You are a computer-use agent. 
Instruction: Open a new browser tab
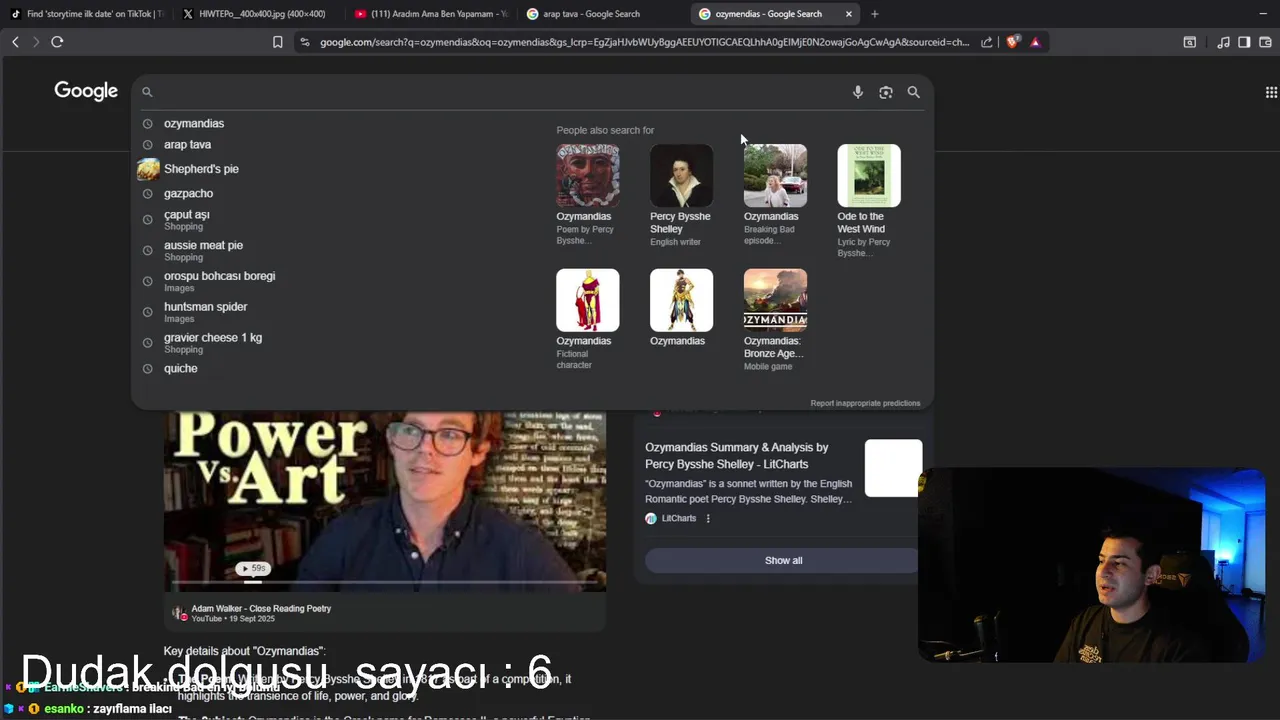pos(875,14)
